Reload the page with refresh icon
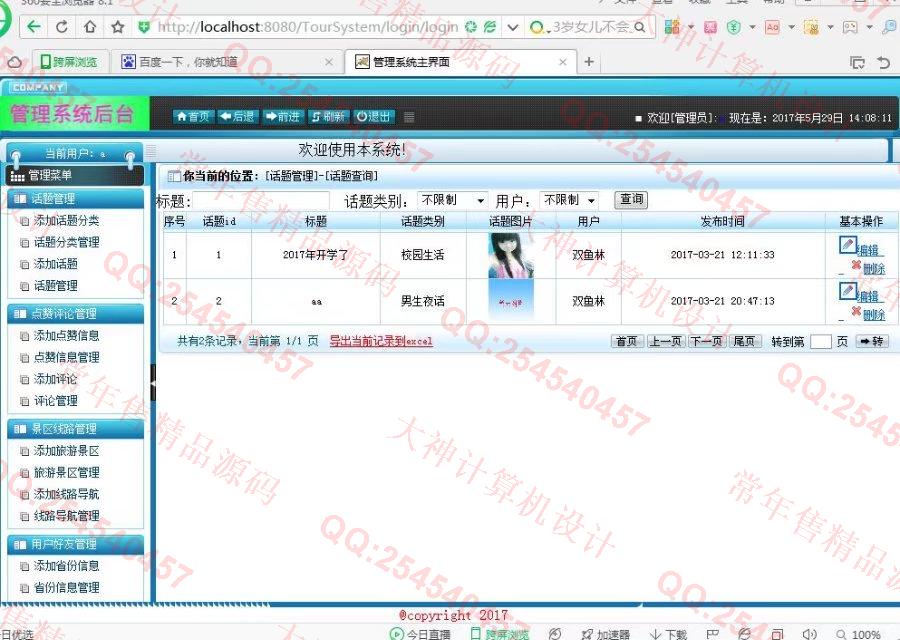The width and height of the screenshot is (900, 640). tap(62, 27)
